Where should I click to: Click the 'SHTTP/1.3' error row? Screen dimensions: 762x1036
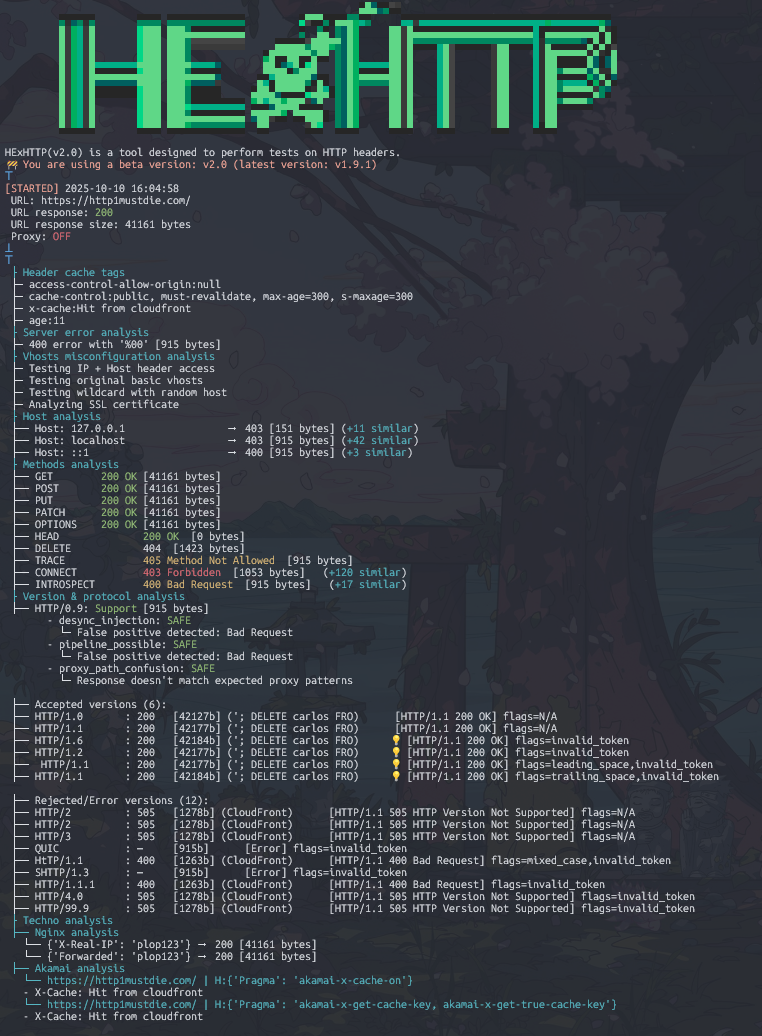click(221, 872)
